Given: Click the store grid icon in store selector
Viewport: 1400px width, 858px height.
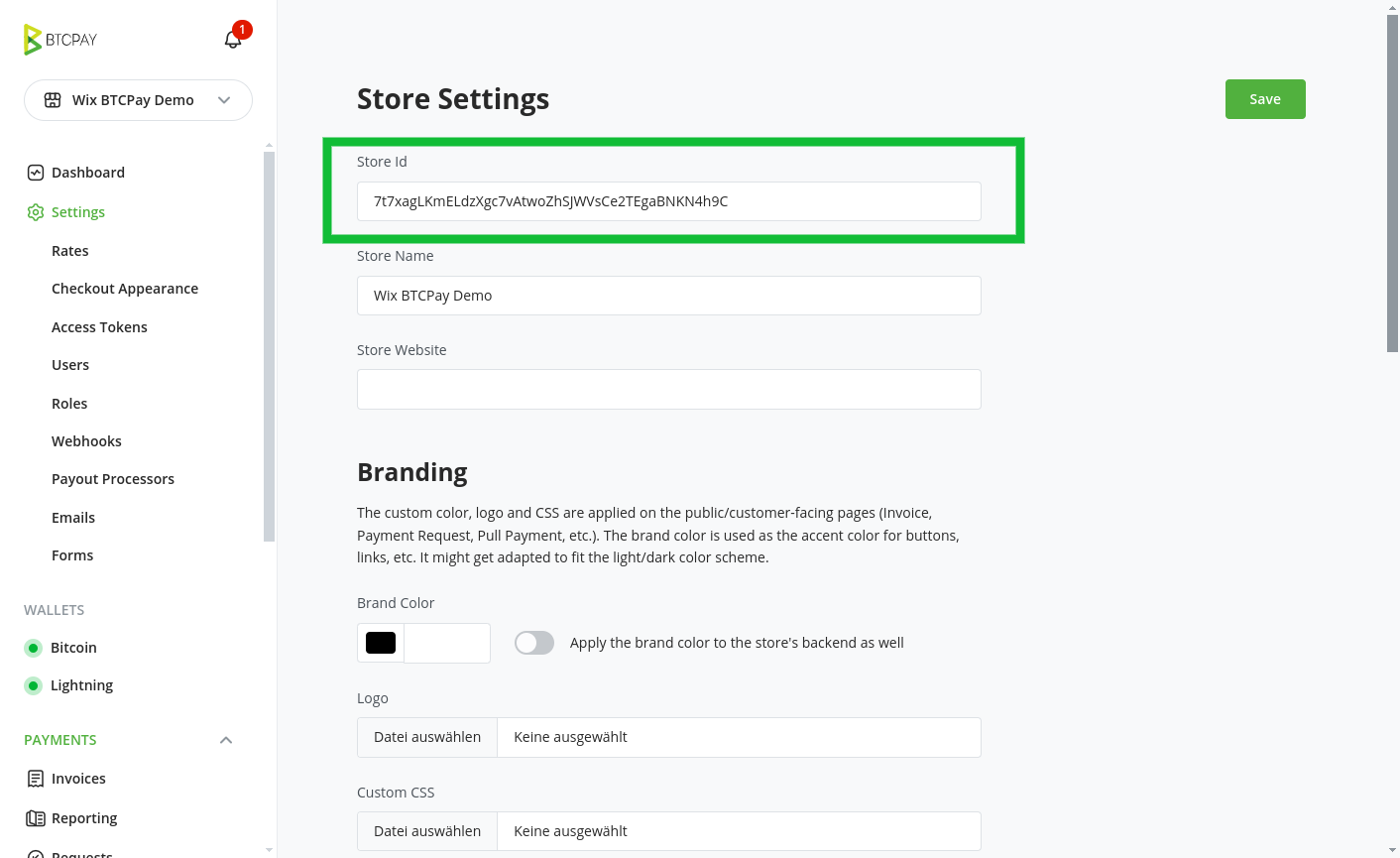Looking at the screenshot, I should (53, 99).
